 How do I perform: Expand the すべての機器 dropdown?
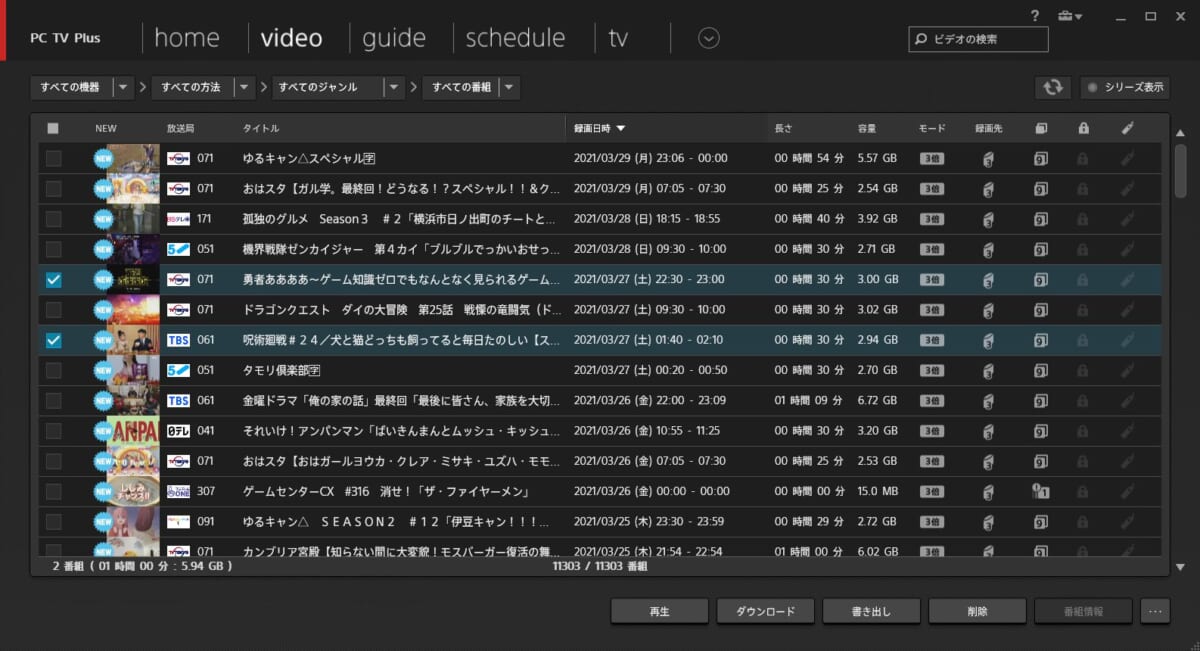(x=123, y=88)
